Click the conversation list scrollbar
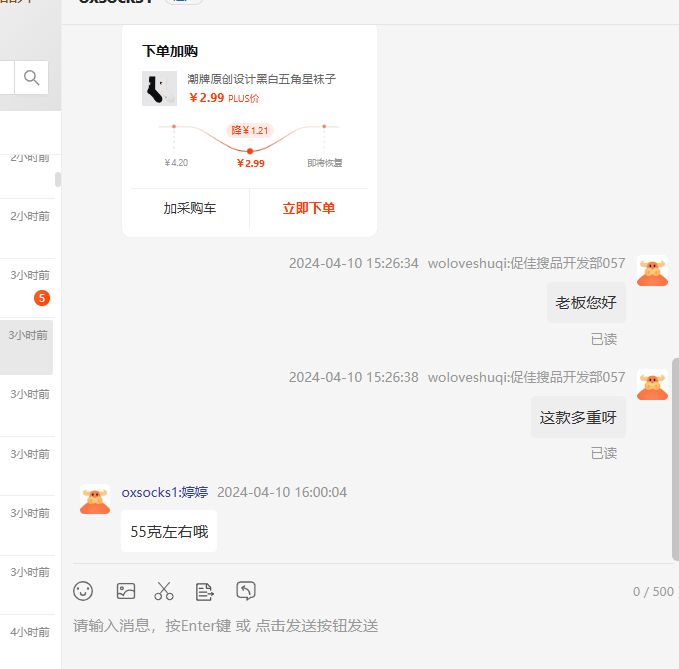This screenshot has height=669, width=679. tap(58, 179)
